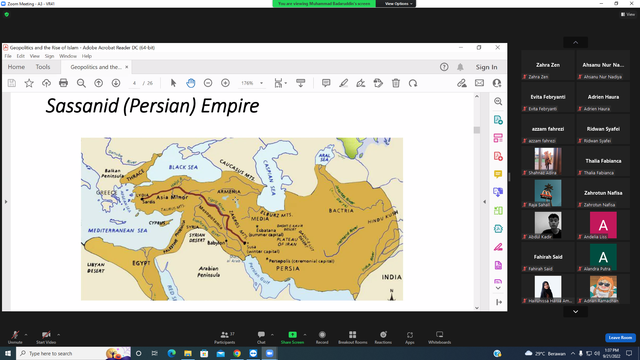Click the star bookmark icon in Acrobat toolbar
Screen dimensions: 640x360
pos(29,83)
